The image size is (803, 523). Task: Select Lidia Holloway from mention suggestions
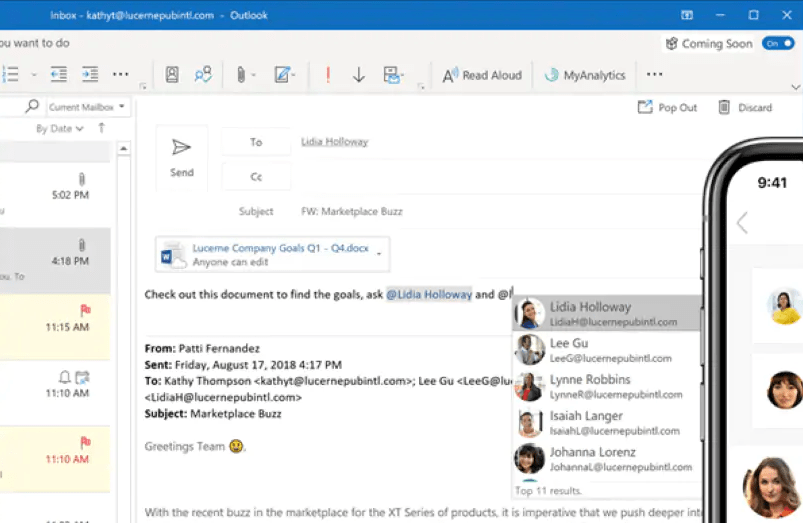[x=607, y=313]
